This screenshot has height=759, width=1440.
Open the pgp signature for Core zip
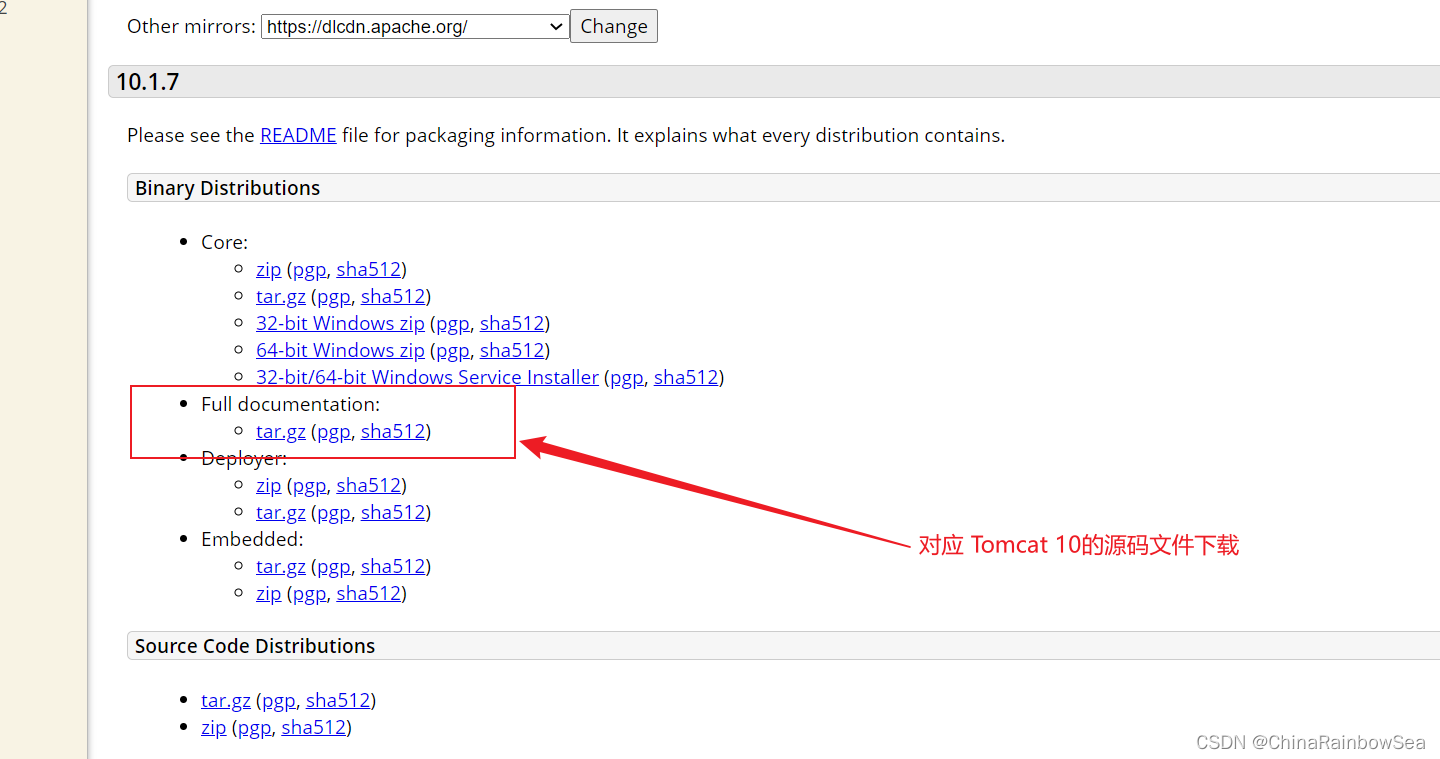coord(309,269)
